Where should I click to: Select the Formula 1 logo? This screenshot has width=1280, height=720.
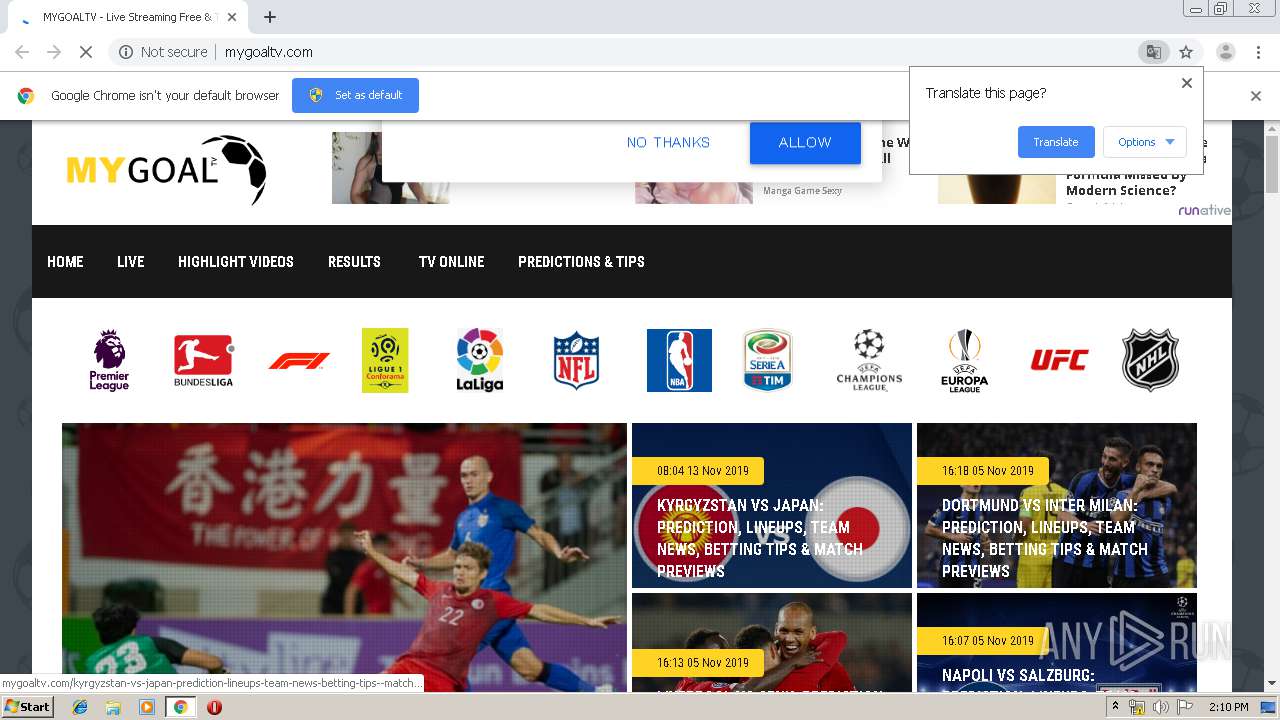pyautogui.click(x=298, y=361)
